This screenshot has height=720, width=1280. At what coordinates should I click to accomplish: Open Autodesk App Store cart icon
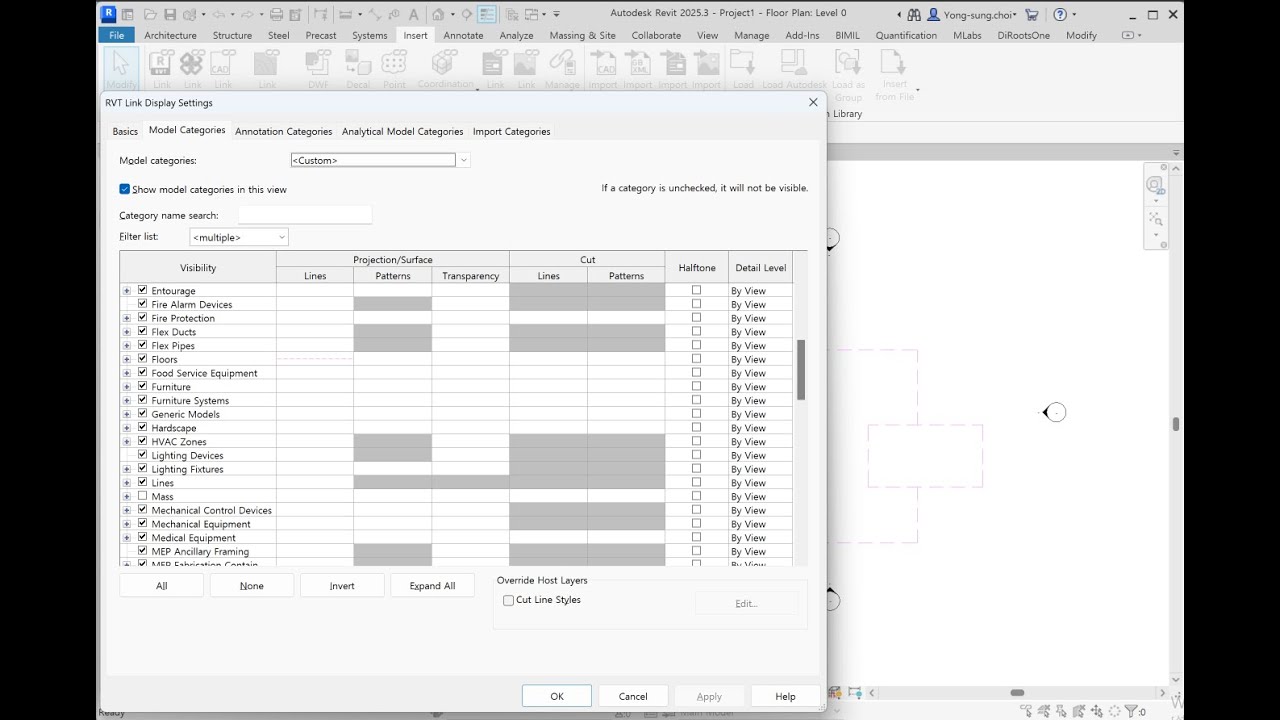[1032, 14]
